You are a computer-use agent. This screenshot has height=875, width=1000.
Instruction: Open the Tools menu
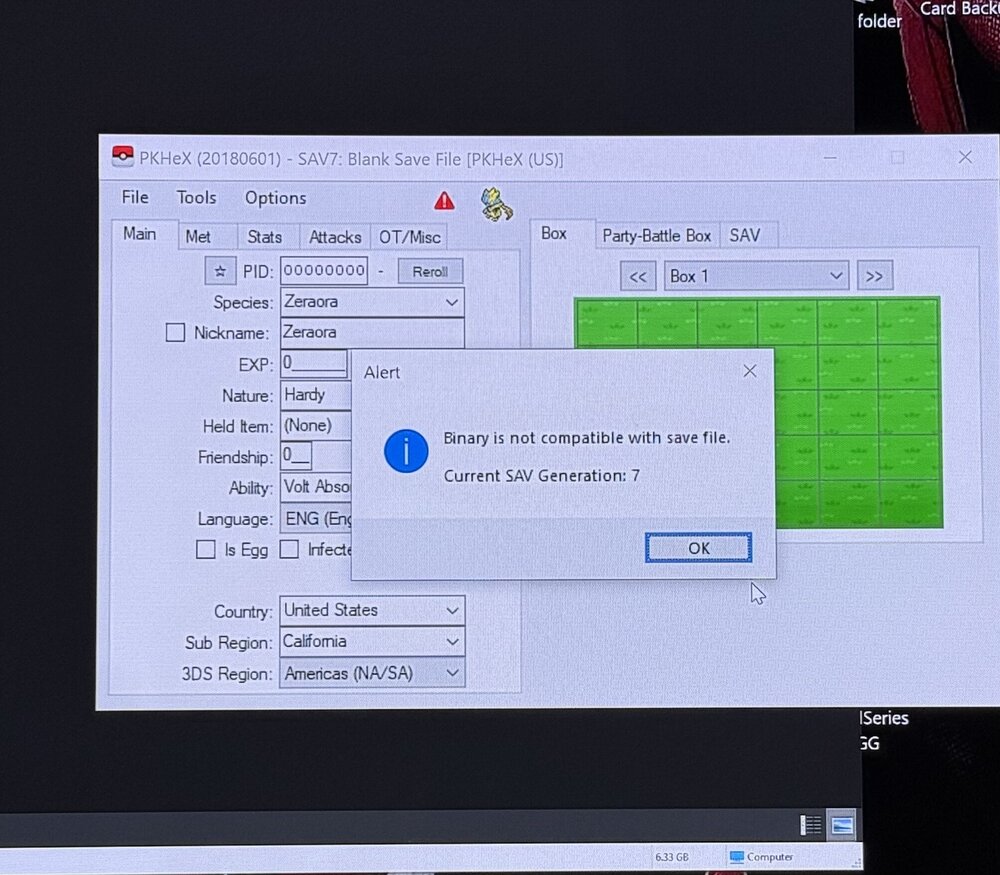click(x=196, y=198)
